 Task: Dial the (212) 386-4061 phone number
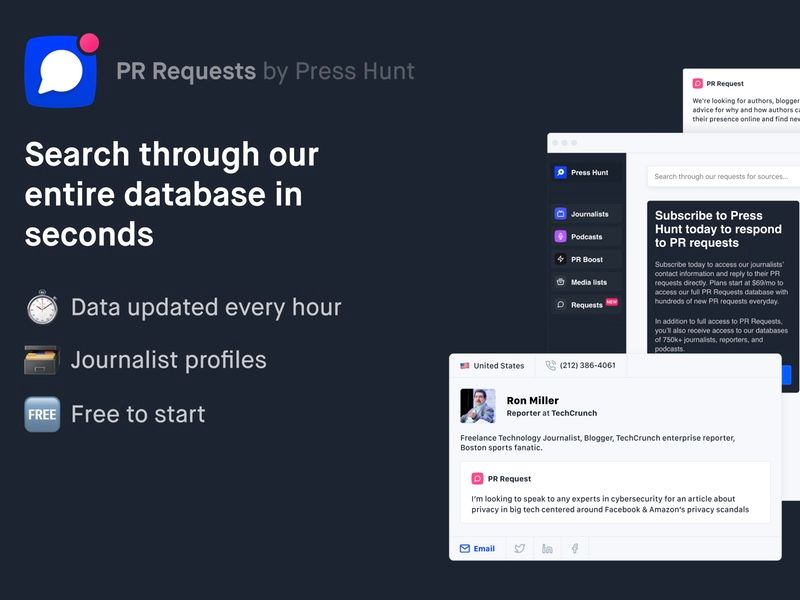point(588,366)
